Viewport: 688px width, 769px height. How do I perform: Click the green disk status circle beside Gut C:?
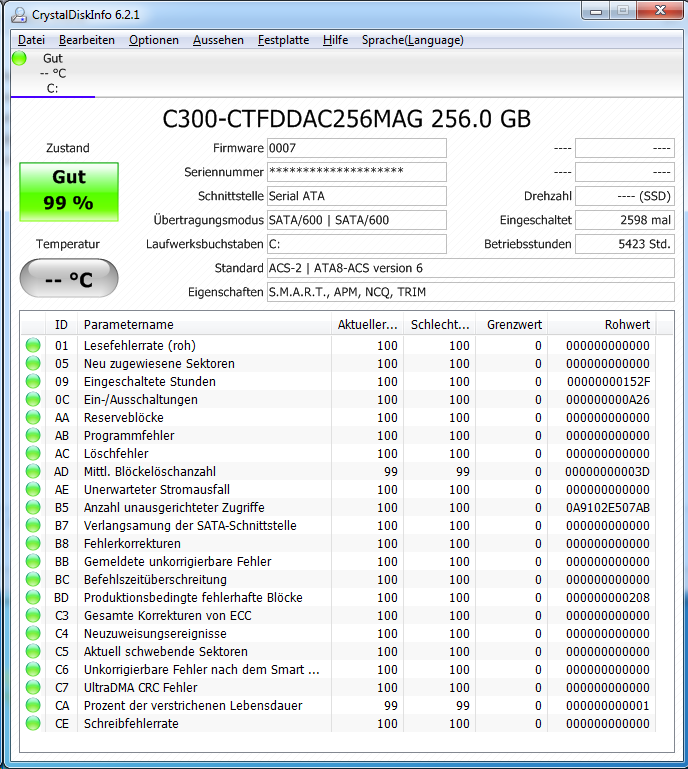pyautogui.click(x=19, y=58)
